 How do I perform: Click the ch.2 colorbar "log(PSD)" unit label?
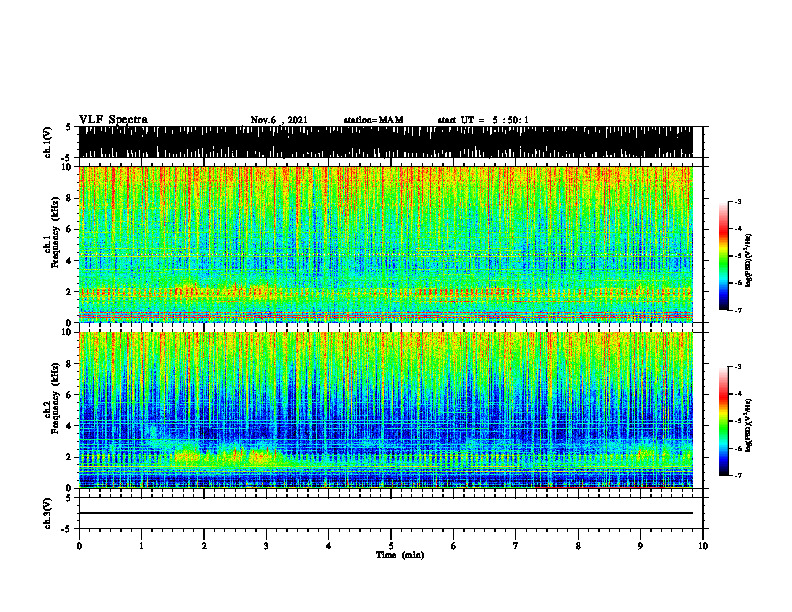click(x=749, y=426)
